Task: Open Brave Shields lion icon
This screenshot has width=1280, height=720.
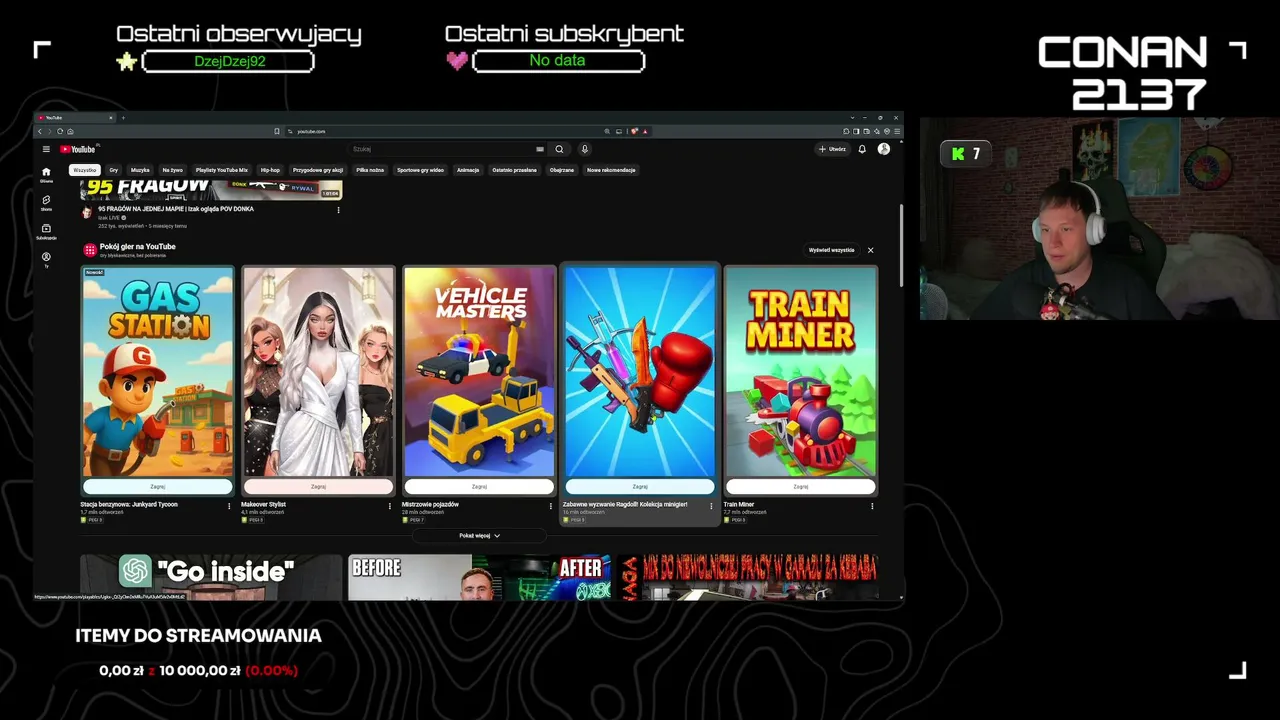Action: point(635,131)
